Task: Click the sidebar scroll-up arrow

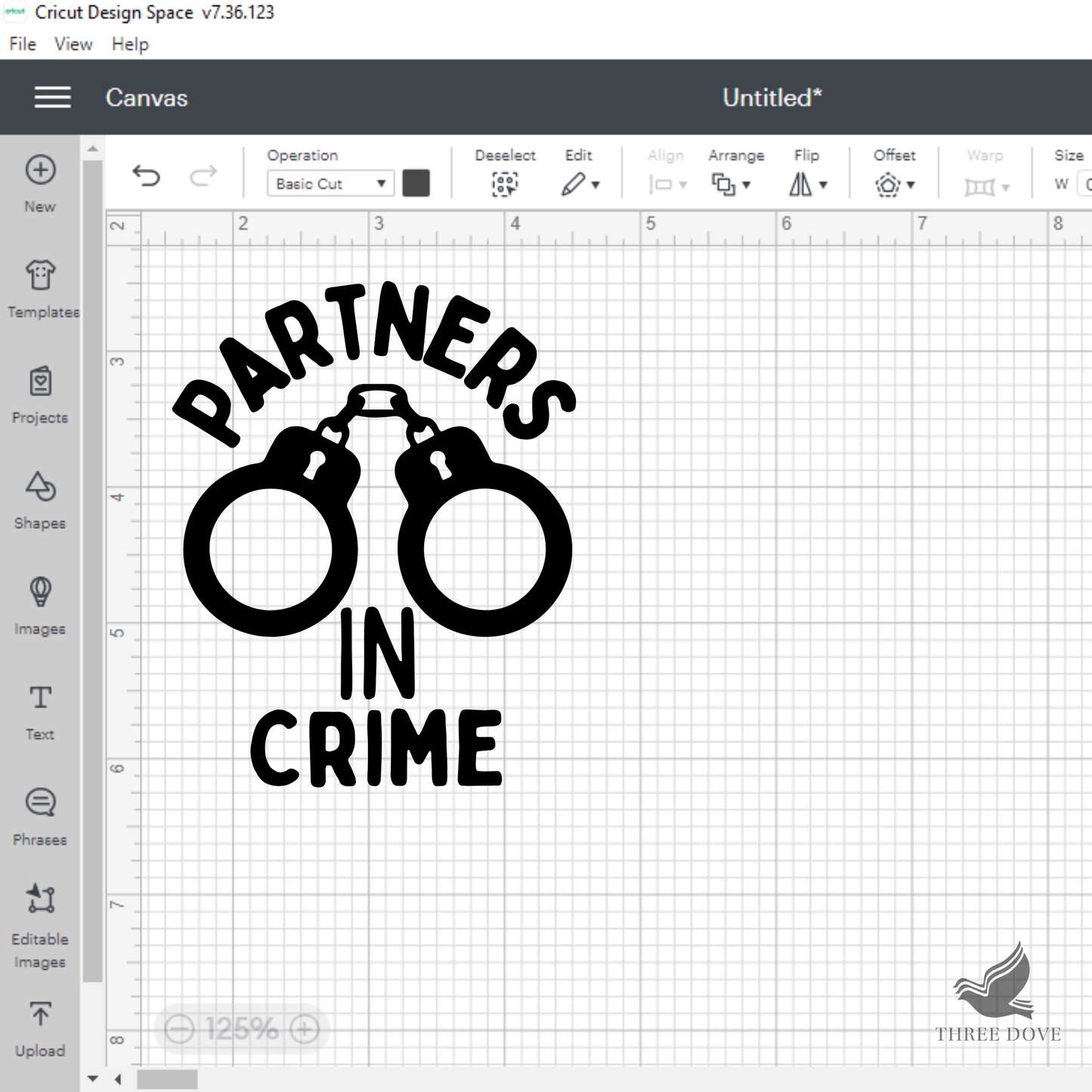Action: 92,148
